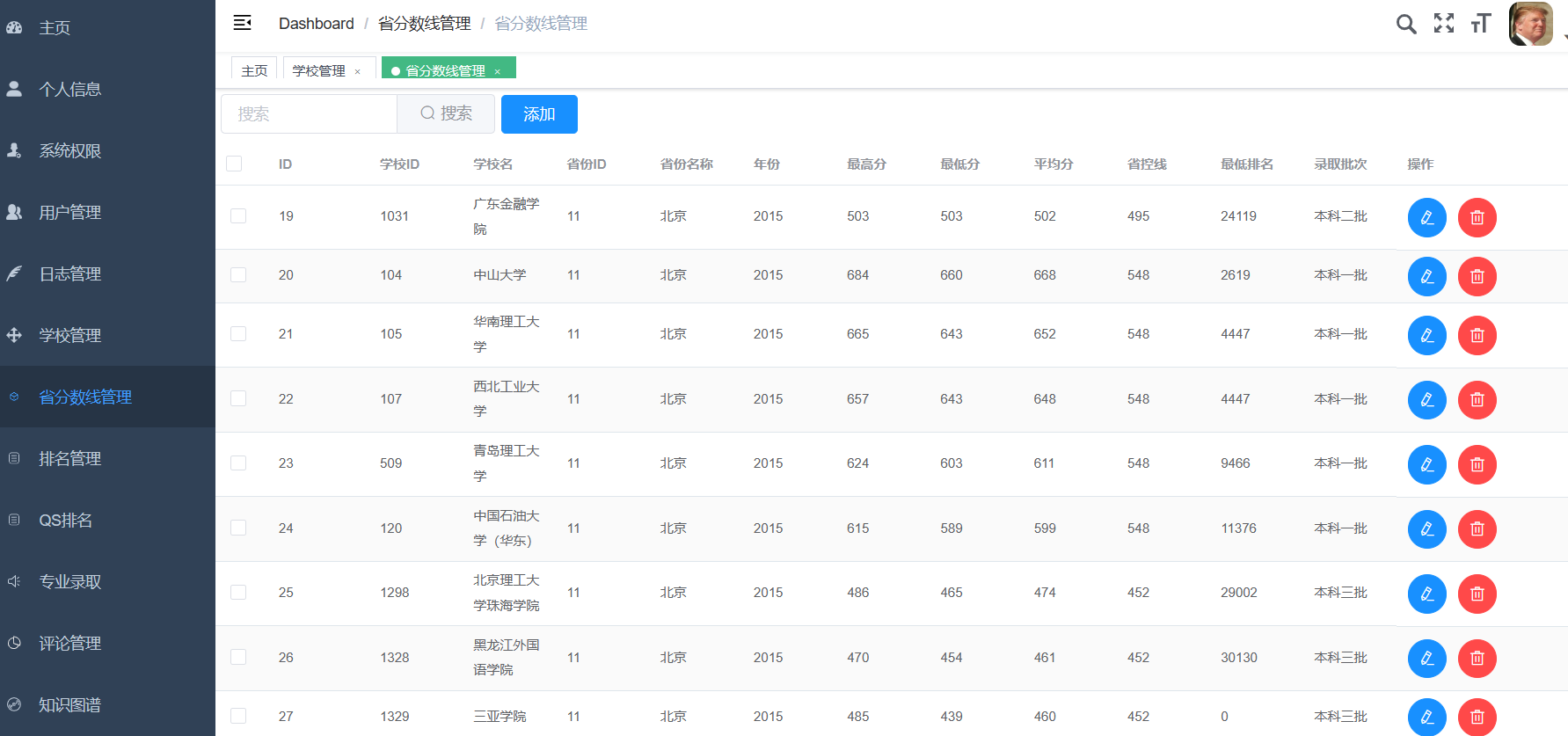This screenshot has height=736, width=1568.
Task: Open the header search magnifier icon
Action: (x=1406, y=24)
